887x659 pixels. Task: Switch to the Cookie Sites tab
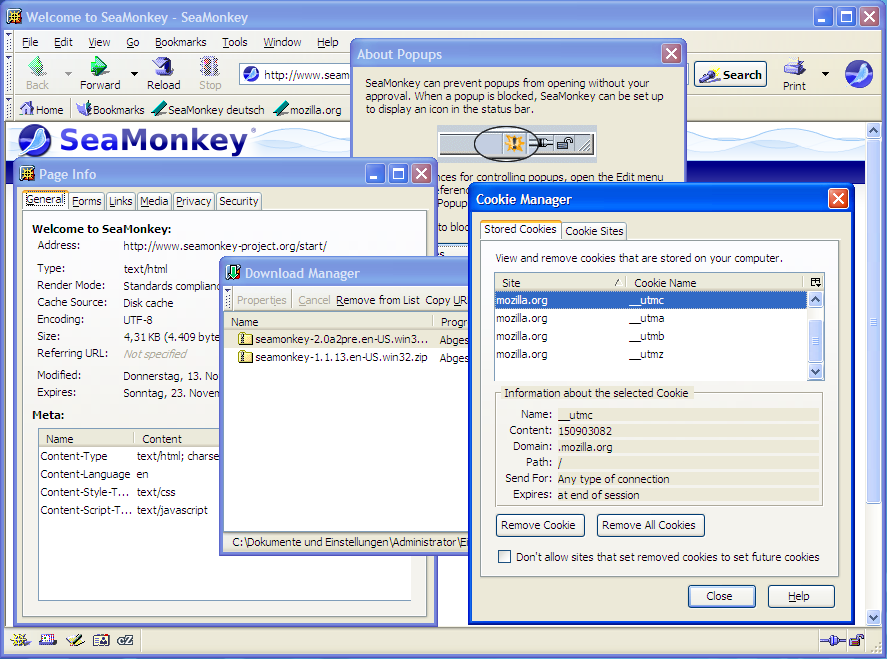(594, 231)
